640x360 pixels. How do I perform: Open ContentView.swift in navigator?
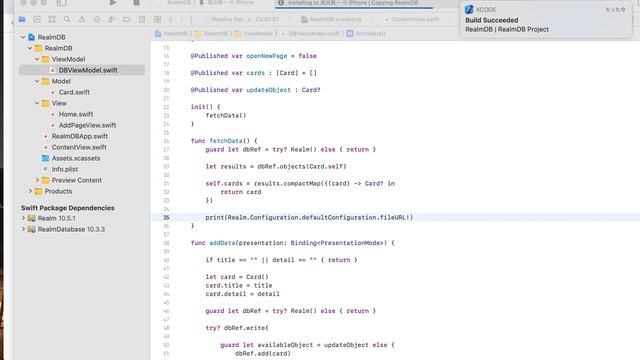79,147
